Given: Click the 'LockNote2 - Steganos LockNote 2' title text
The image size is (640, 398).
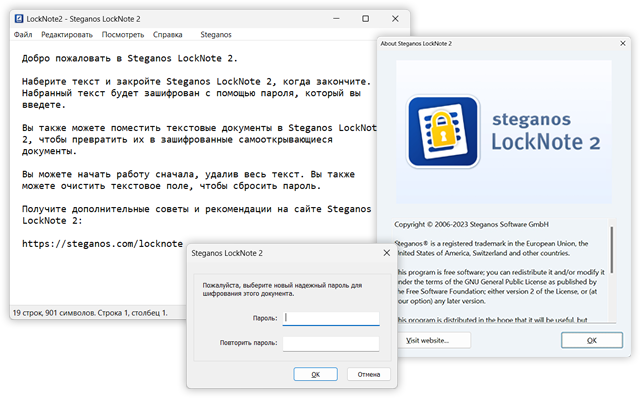Looking at the screenshot, I should coord(83,19).
